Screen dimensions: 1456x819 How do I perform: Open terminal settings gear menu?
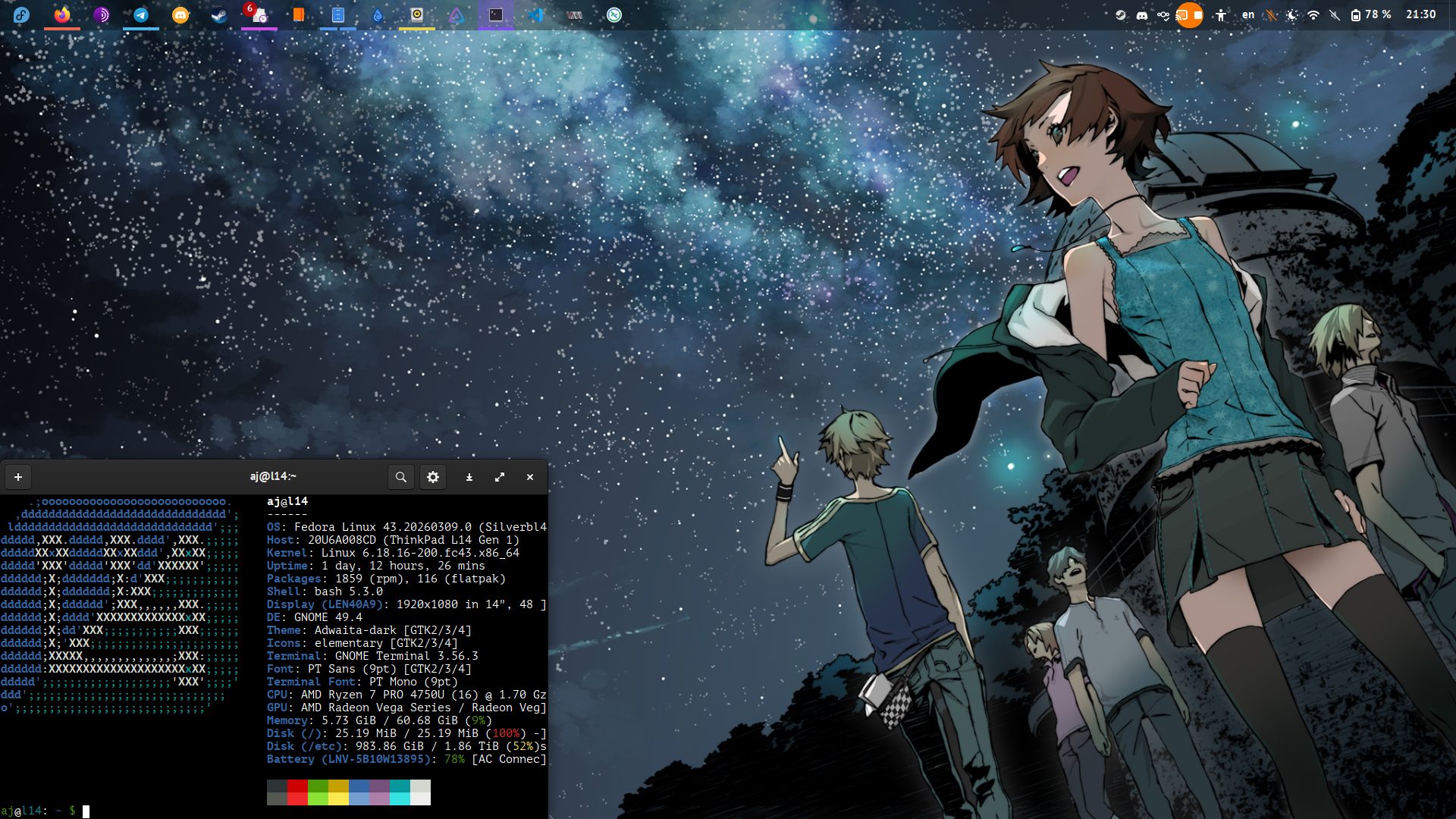[x=433, y=477]
